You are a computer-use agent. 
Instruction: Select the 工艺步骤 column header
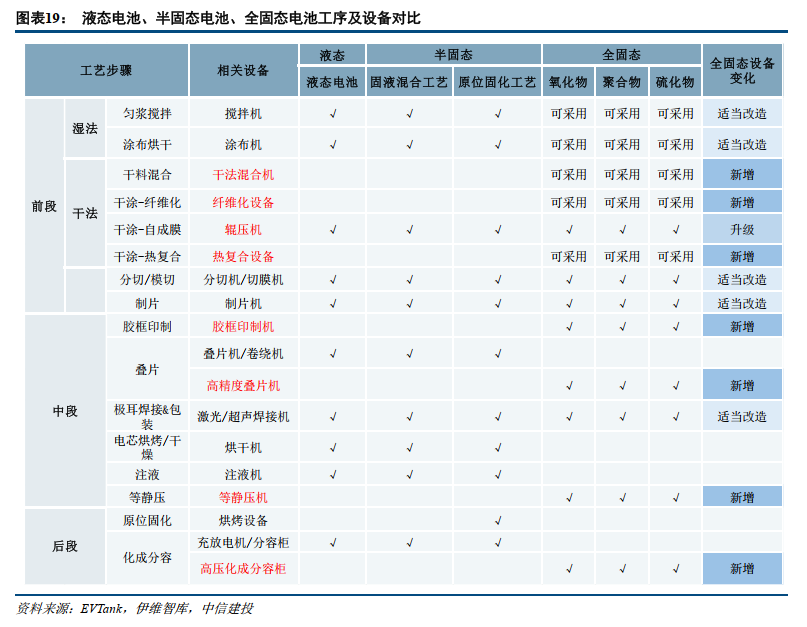(x=106, y=70)
